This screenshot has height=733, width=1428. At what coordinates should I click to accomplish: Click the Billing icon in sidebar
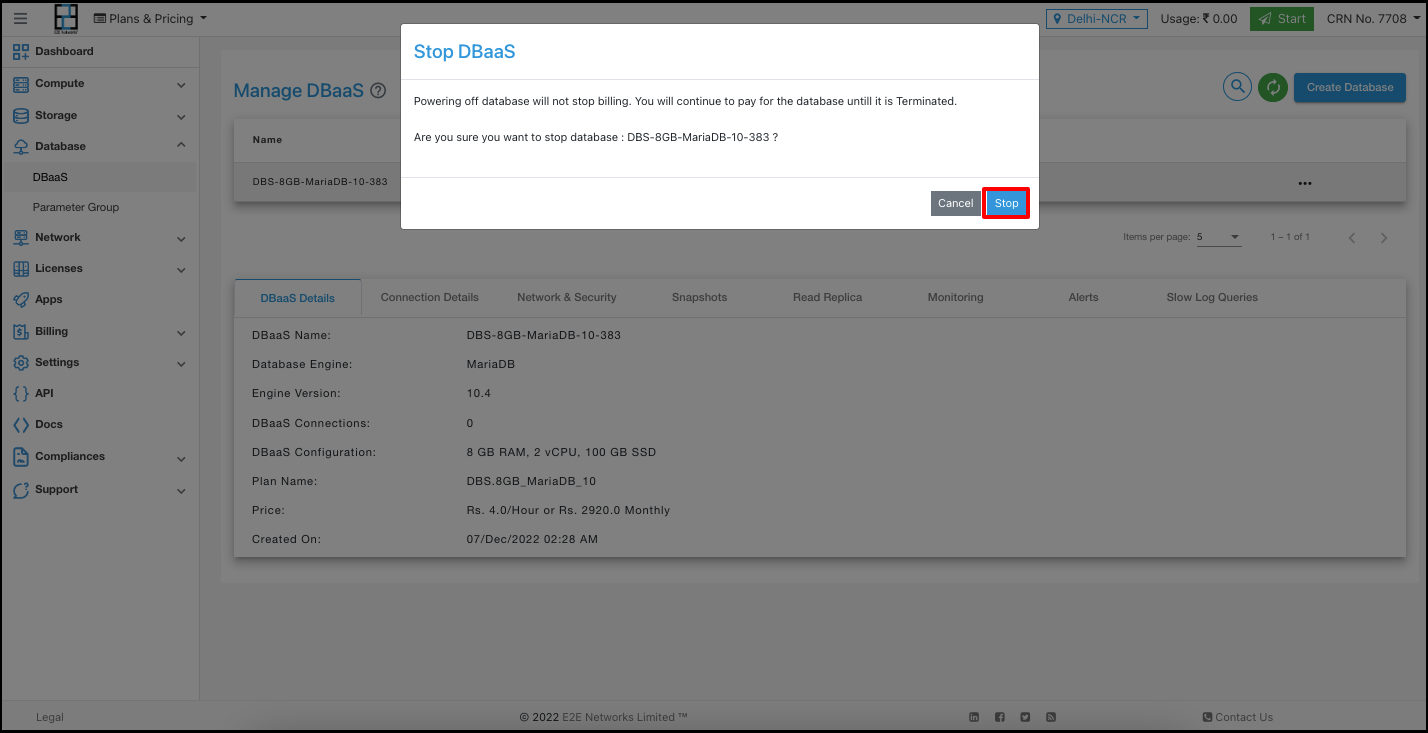tap(21, 332)
